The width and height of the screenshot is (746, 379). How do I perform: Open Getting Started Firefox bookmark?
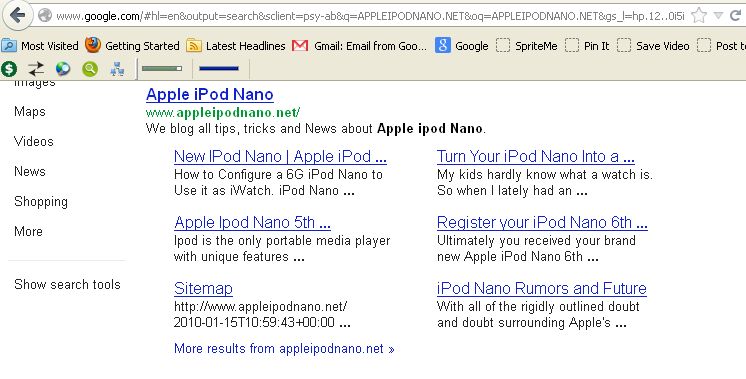[132, 46]
